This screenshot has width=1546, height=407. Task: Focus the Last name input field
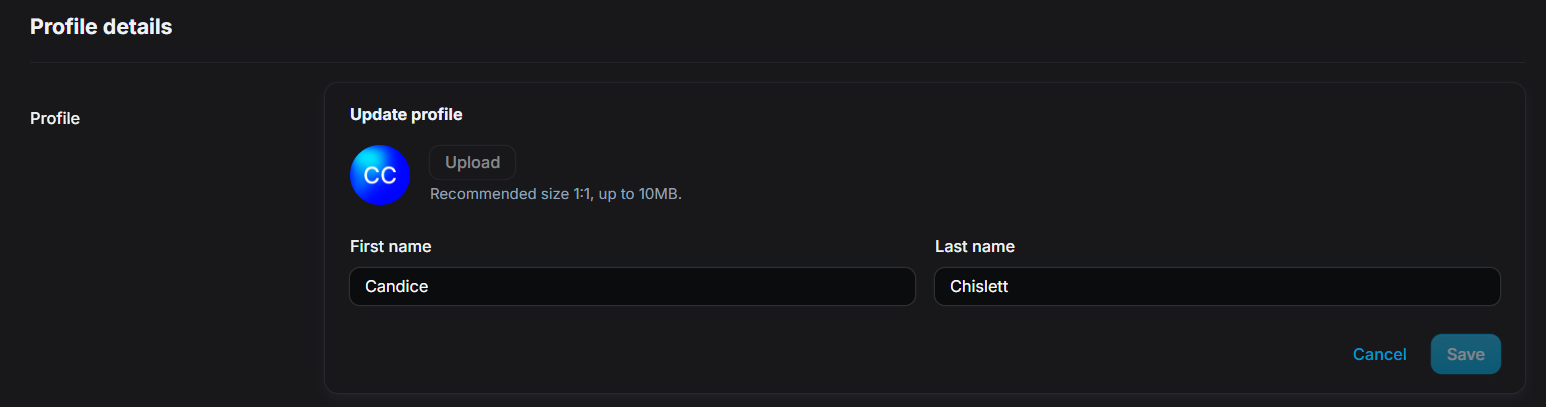1217,286
